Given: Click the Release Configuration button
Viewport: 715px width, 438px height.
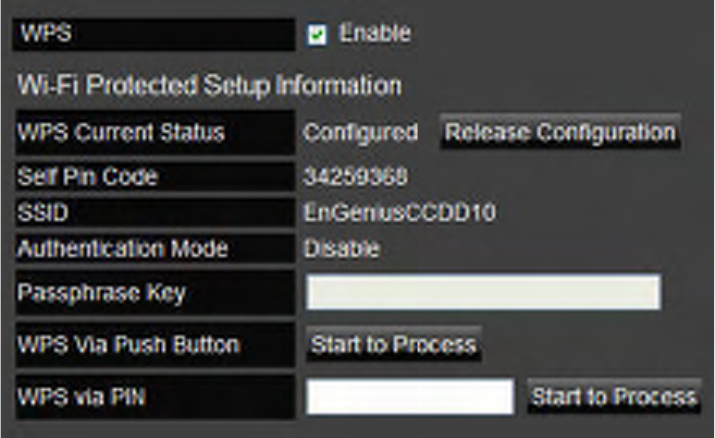Looking at the screenshot, I should (560, 133).
